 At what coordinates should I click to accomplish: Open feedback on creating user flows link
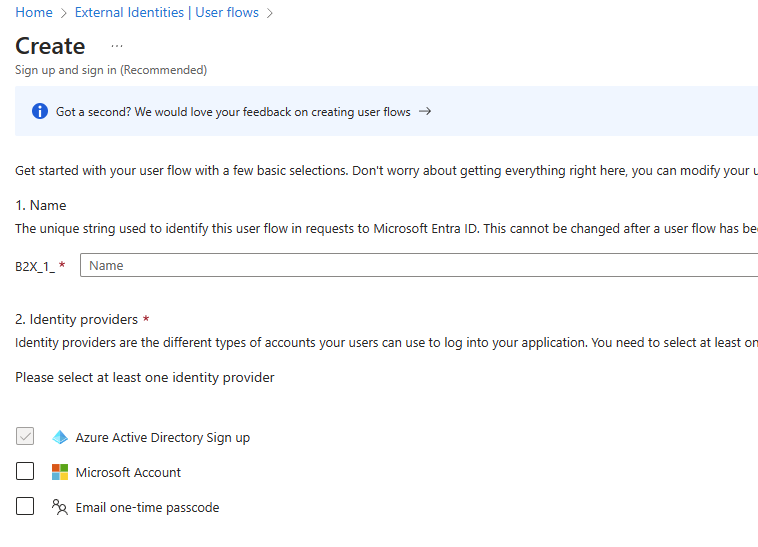point(233,112)
